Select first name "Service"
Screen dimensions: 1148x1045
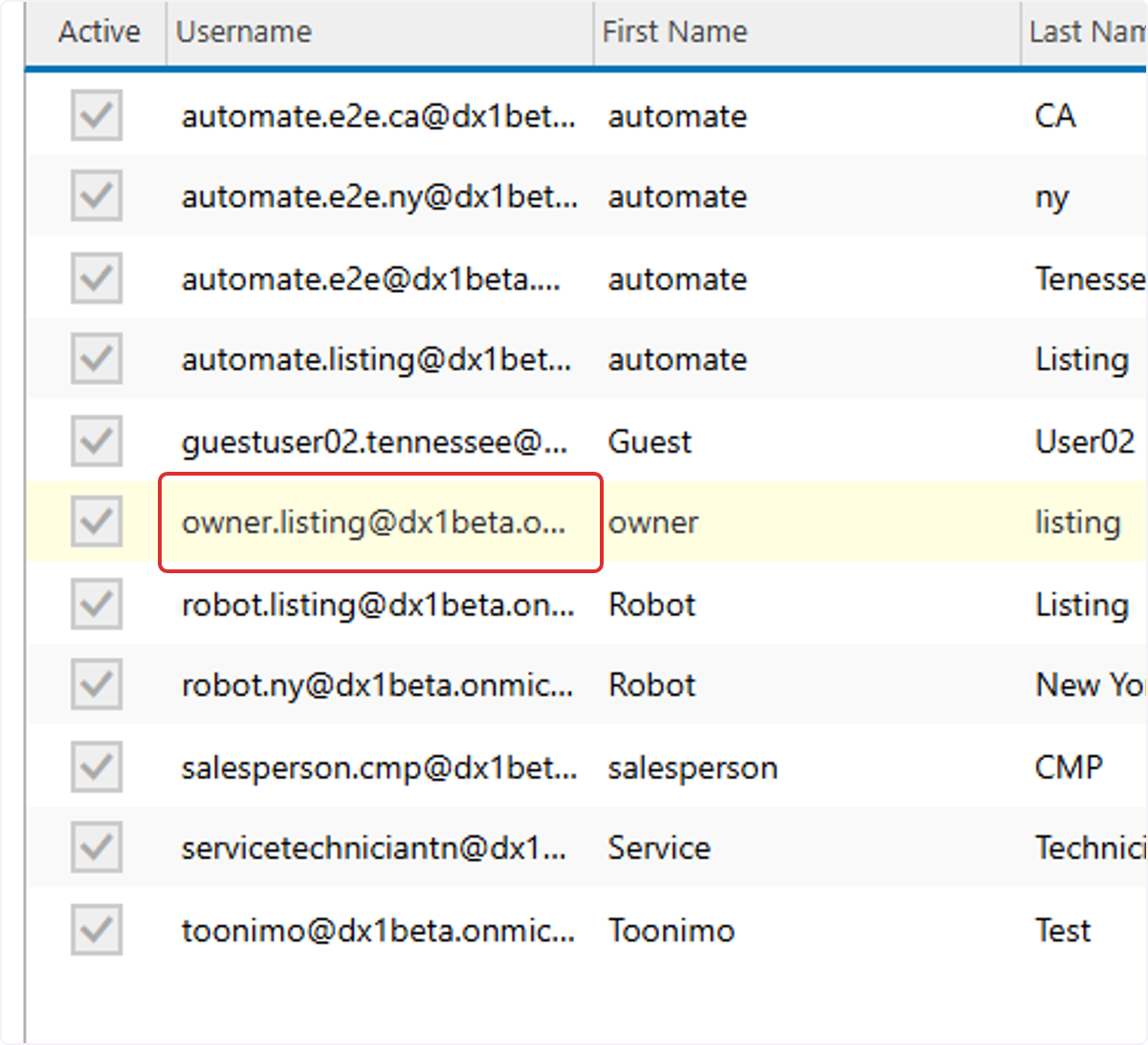point(659,849)
